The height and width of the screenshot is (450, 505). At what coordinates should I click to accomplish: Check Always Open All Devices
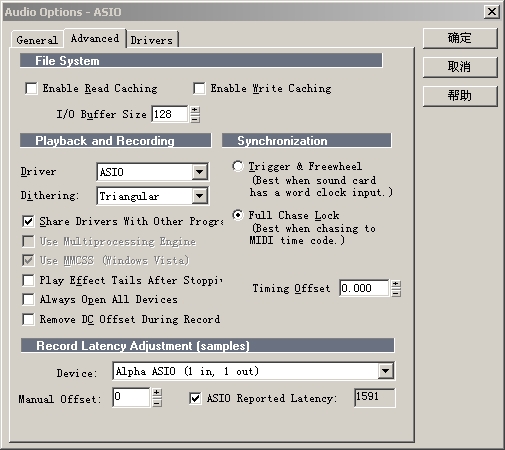(28, 299)
